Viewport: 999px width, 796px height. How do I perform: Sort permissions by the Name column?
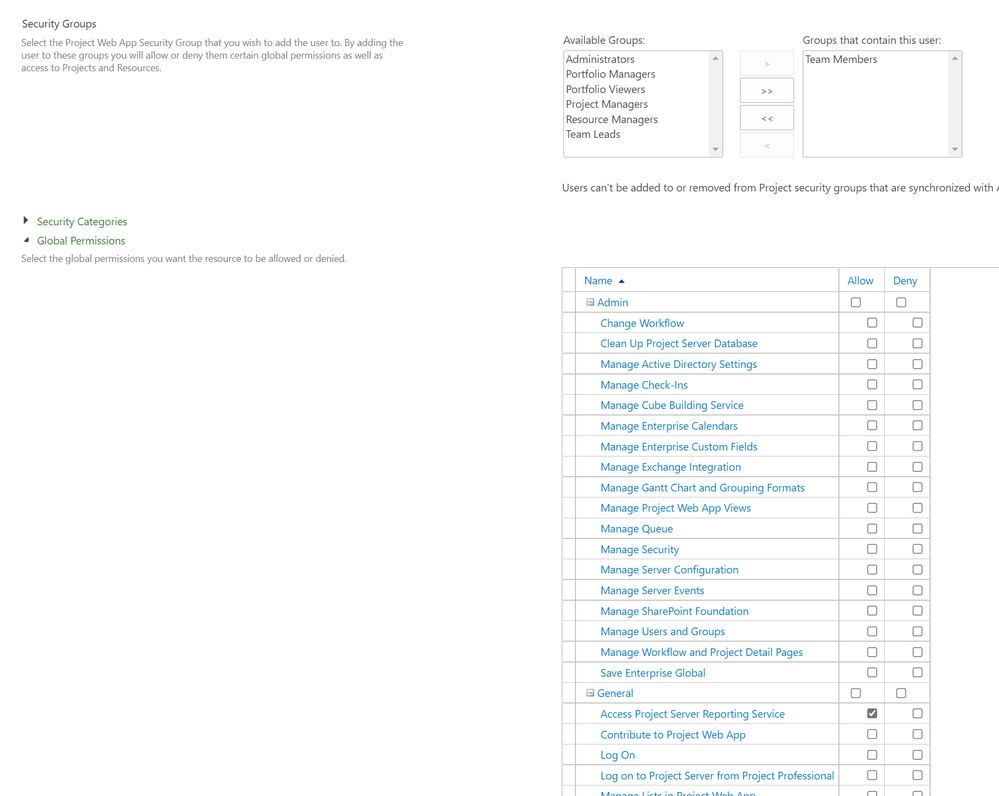click(598, 280)
